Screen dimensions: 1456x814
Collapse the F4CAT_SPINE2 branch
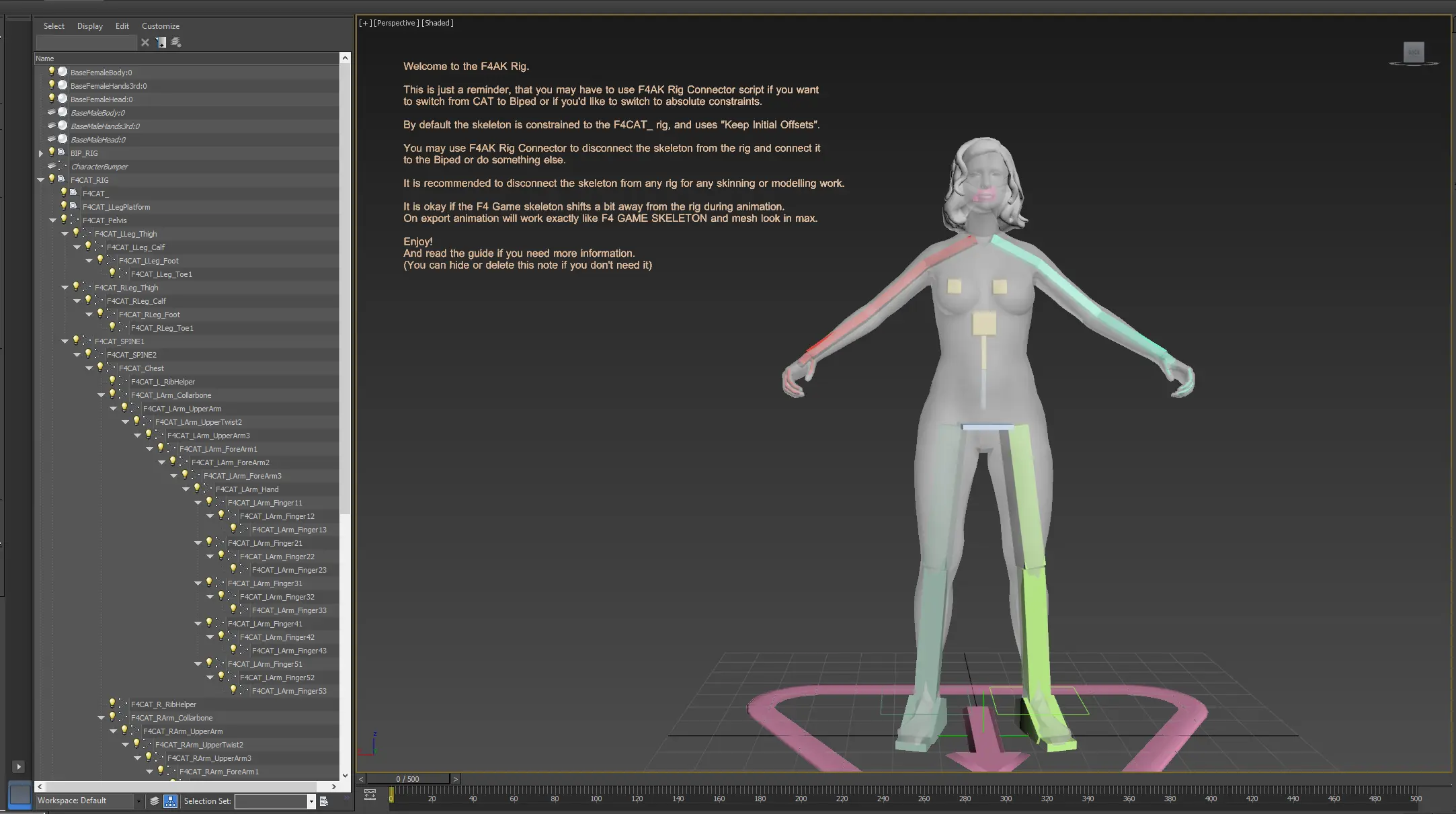(77, 355)
